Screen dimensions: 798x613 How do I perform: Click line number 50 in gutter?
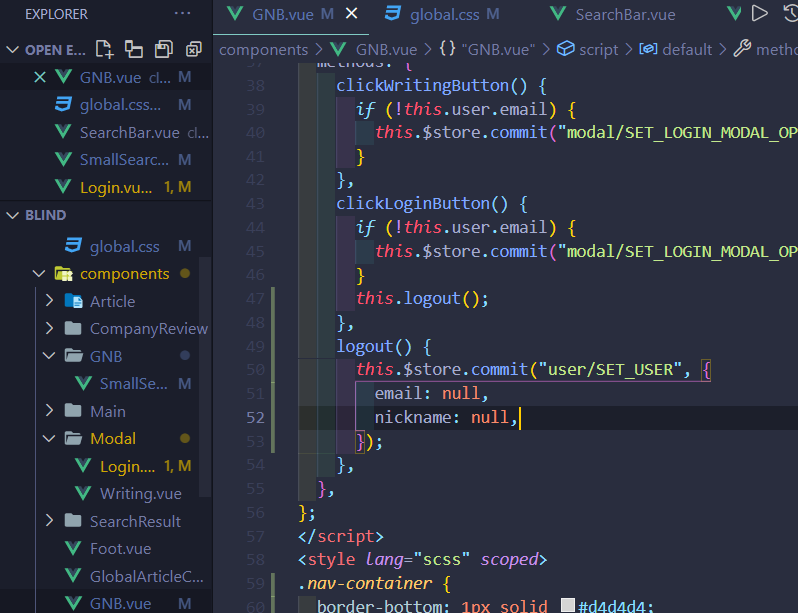click(x=255, y=370)
